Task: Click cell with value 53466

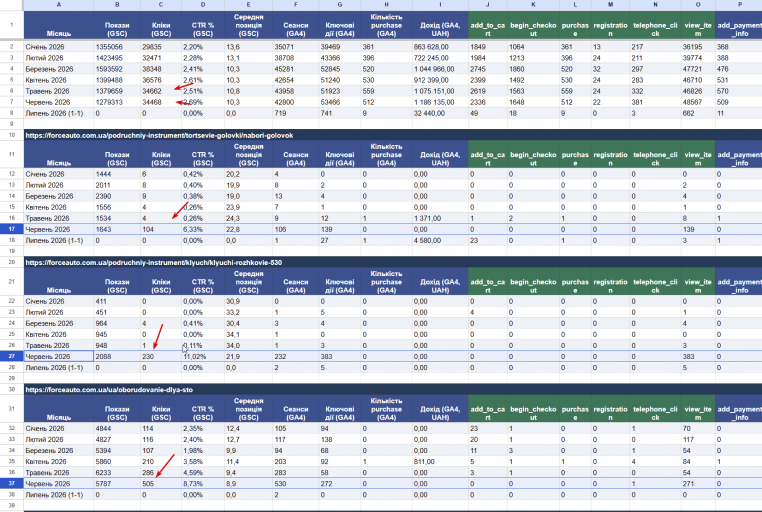Action: click(340, 102)
